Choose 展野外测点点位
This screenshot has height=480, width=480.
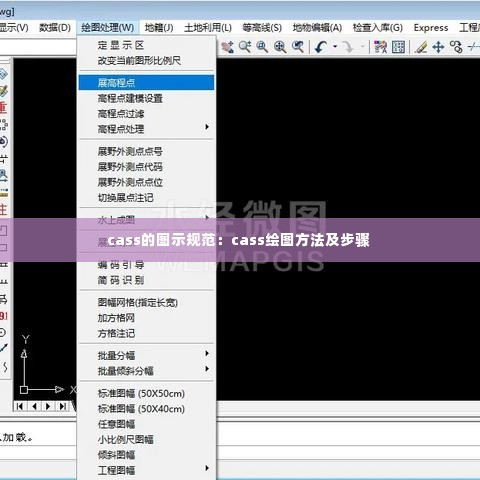(x=146, y=182)
